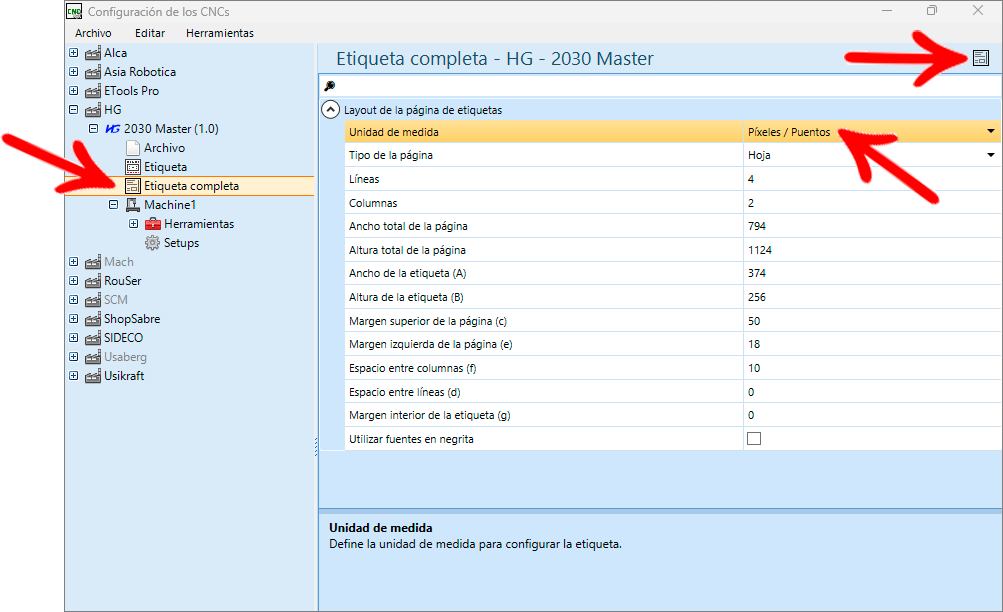The width and height of the screenshot is (1003, 612).
Task: Collapse Layout de la página de etiquetas
Action: click(330, 110)
